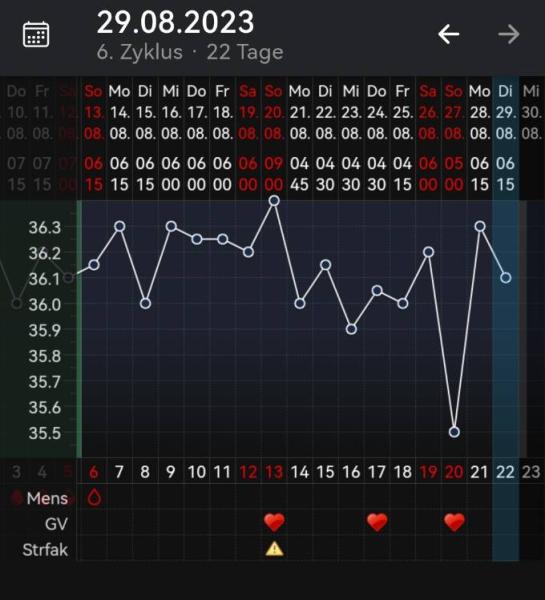The width and height of the screenshot is (545, 600).
Task: Select the temperature point on highlighted Di 29.08.
Action: 506,278
